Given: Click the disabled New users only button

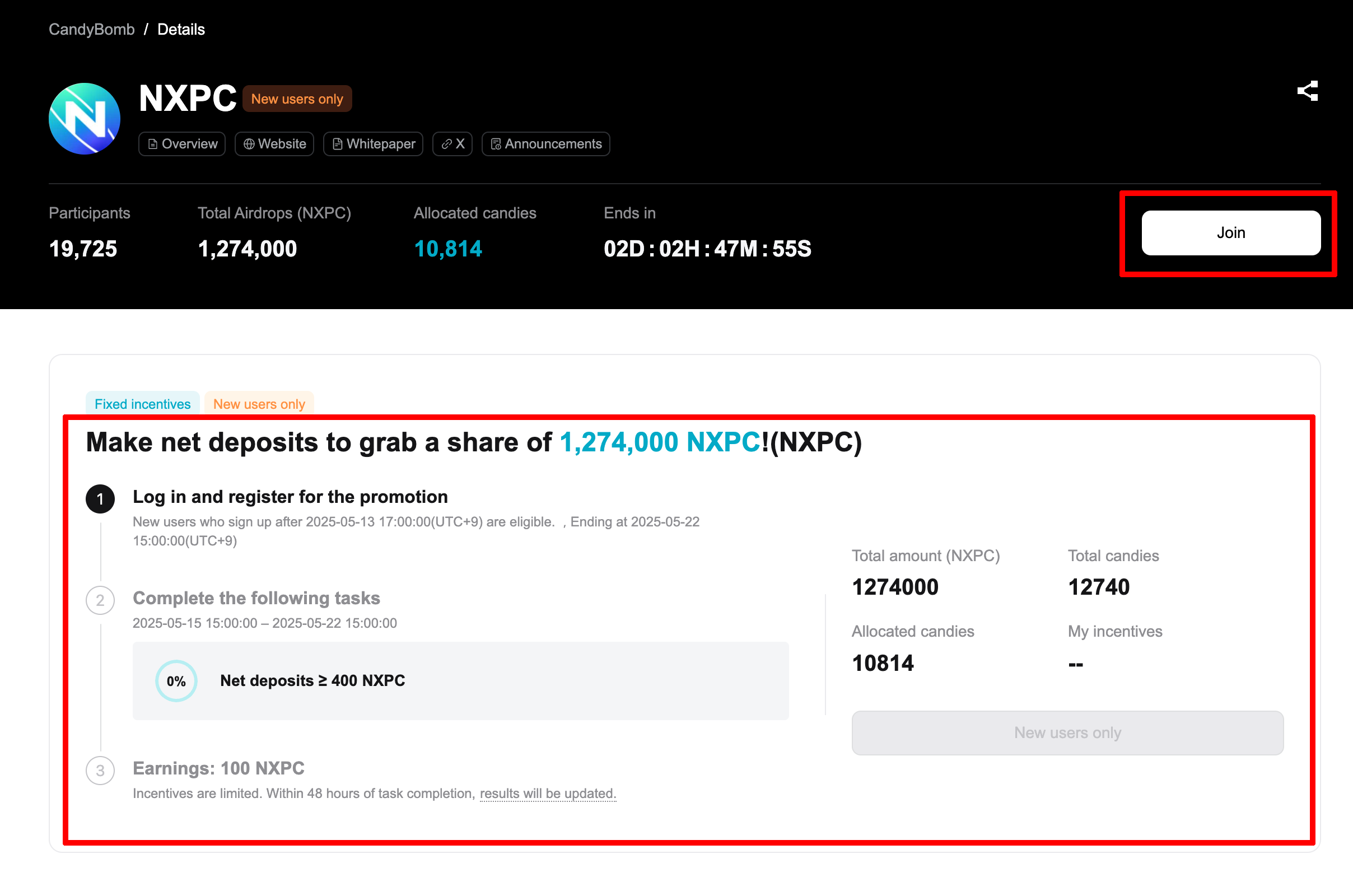Looking at the screenshot, I should pos(1067,732).
